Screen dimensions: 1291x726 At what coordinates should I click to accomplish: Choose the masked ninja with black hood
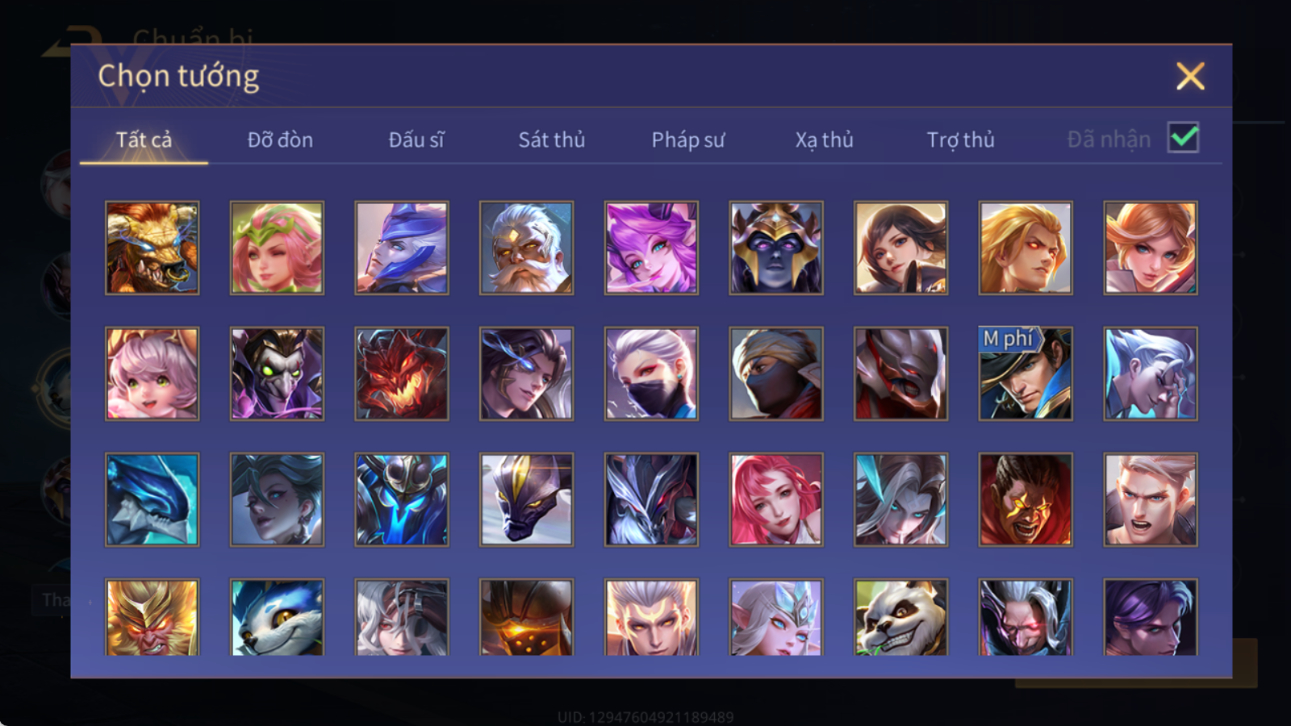pyautogui.click(x=776, y=373)
